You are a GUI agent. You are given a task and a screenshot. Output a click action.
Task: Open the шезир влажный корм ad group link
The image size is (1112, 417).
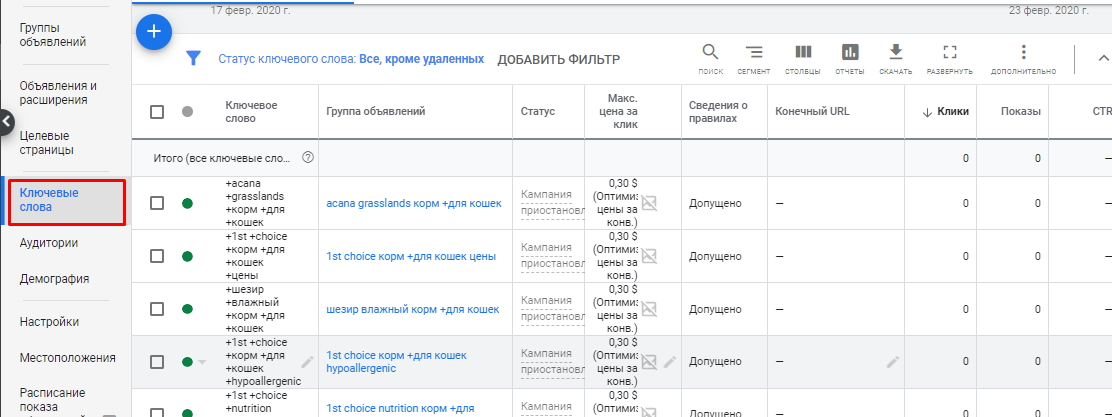coord(413,309)
